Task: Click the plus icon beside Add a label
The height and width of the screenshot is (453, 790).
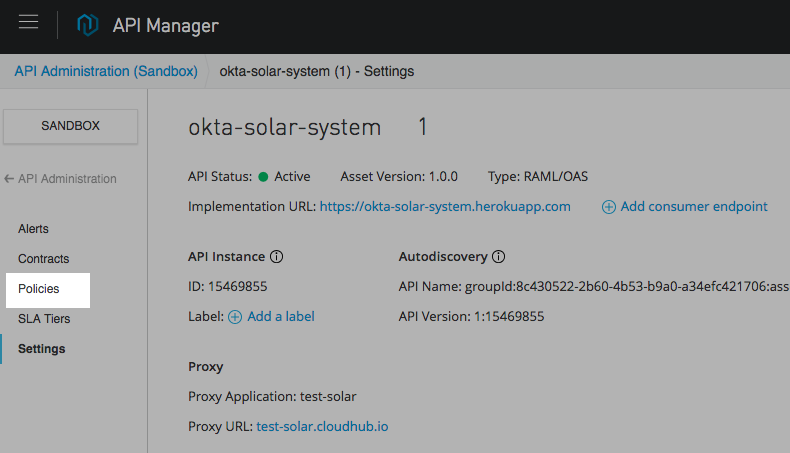Action: 235,317
